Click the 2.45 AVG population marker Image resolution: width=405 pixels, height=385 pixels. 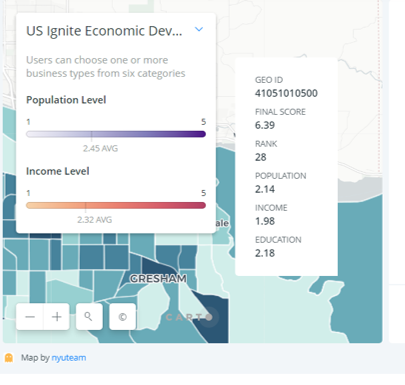pos(100,148)
